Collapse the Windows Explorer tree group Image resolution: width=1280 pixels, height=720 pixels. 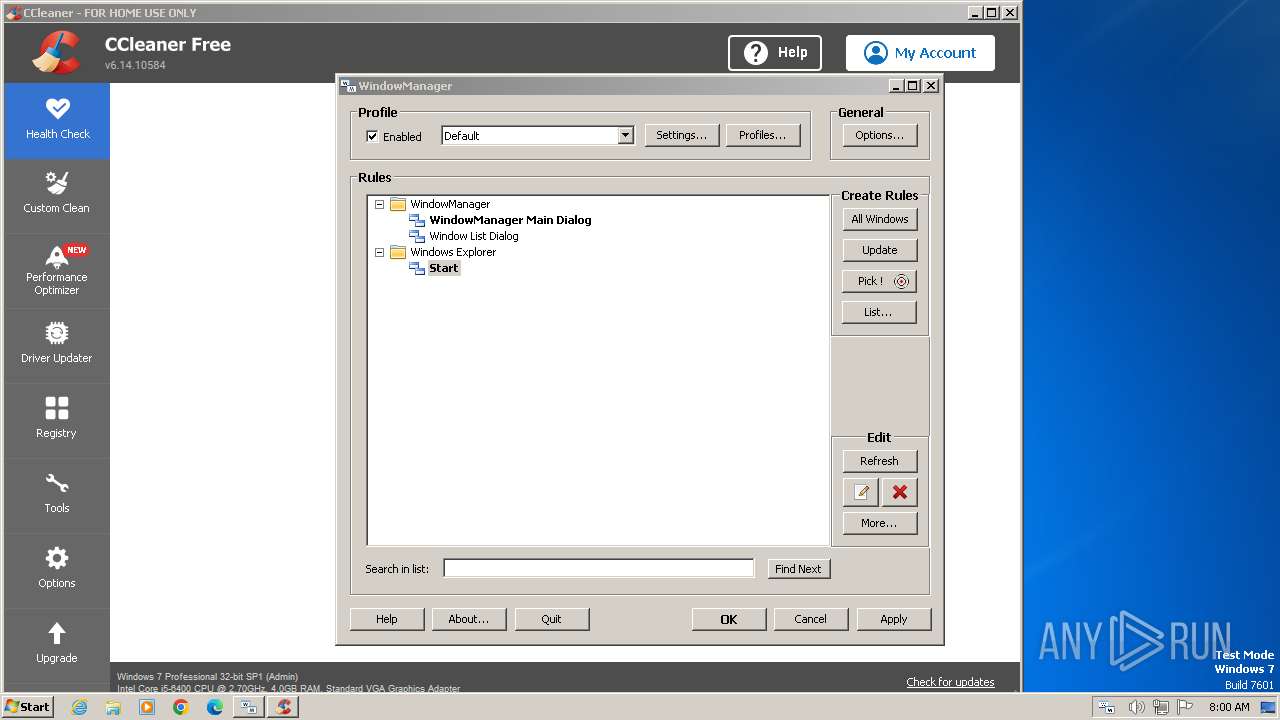point(379,252)
